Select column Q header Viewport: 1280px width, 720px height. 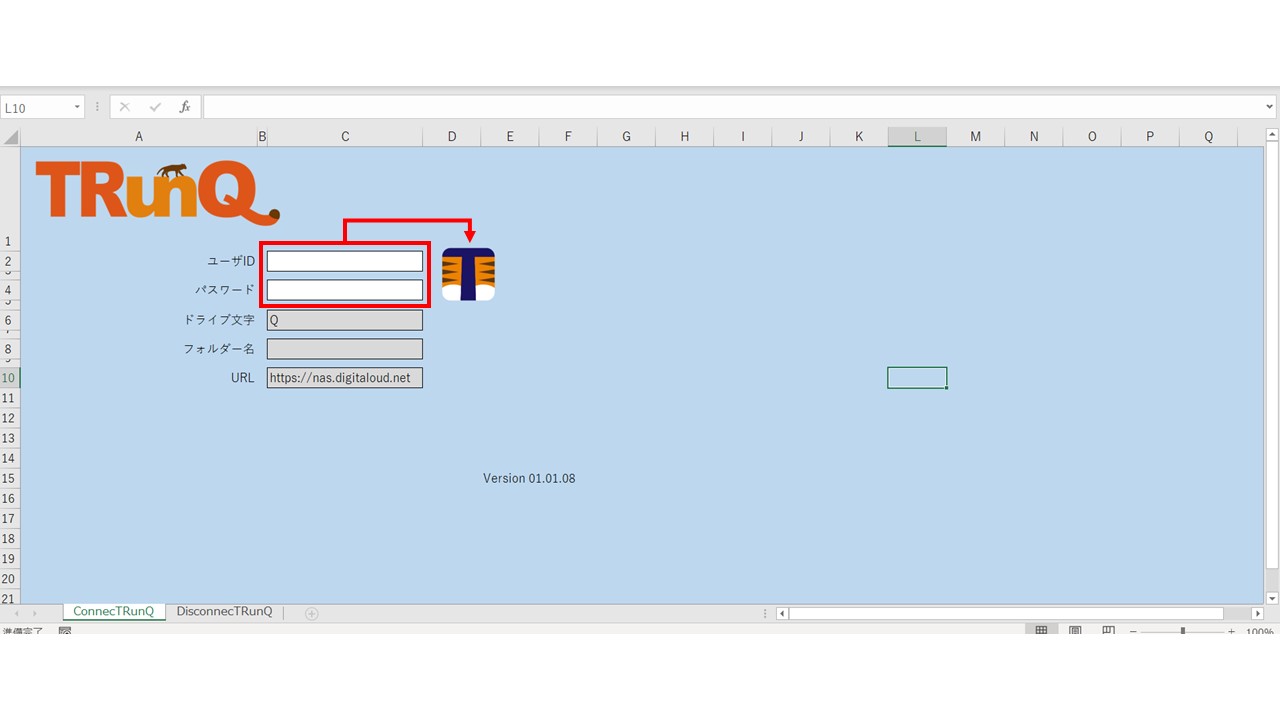point(1208,137)
